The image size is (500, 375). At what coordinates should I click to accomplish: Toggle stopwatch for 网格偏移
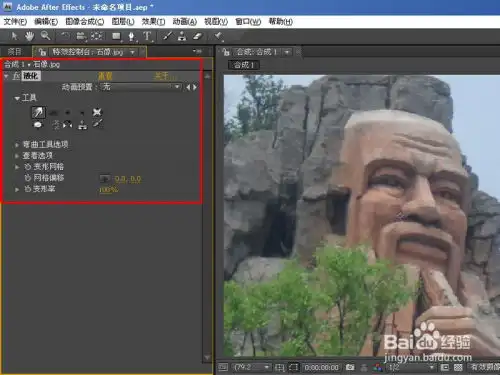(x=28, y=178)
